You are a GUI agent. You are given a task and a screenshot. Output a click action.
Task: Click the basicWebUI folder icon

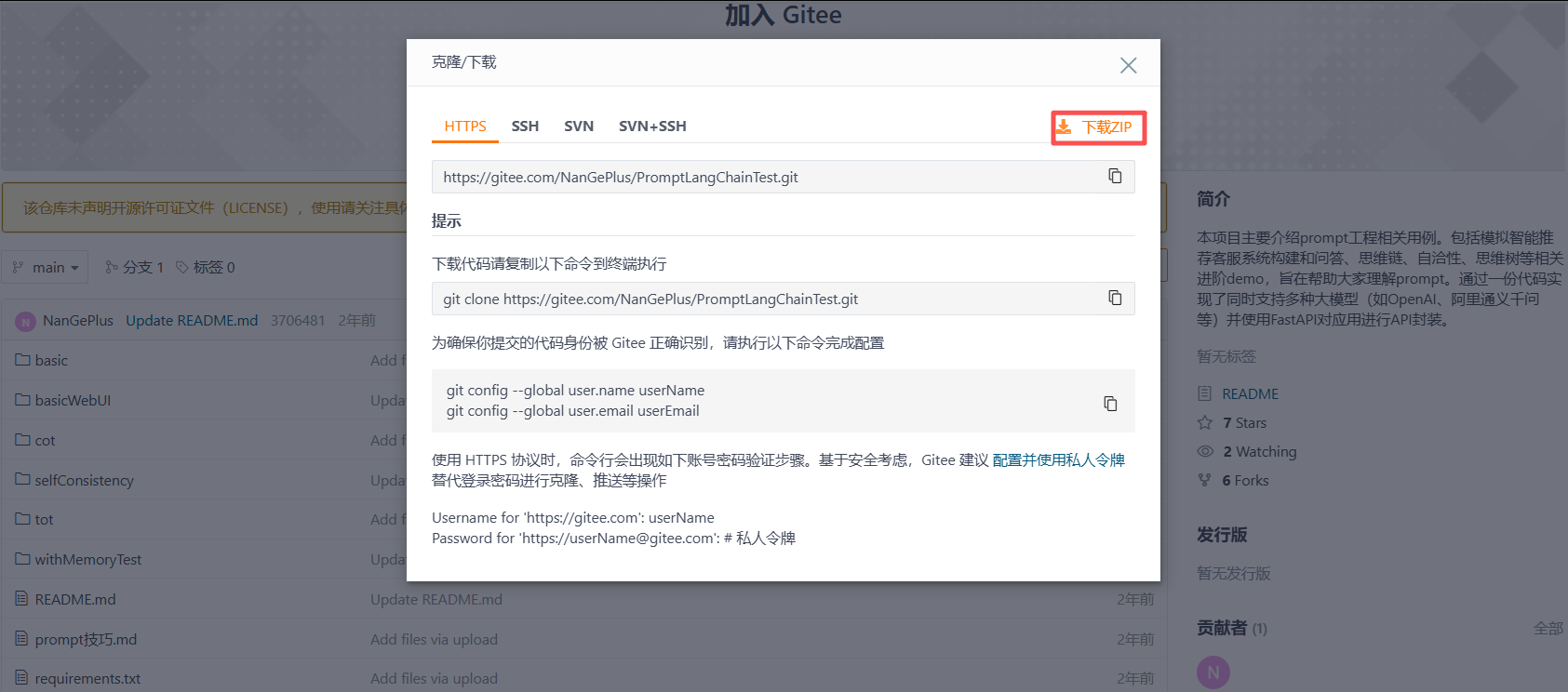click(x=22, y=400)
